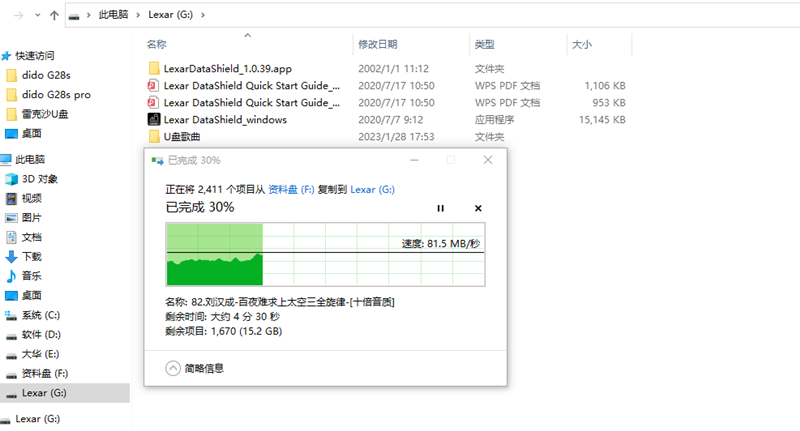This screenshot has width=800, height=431.
Task: Click file name U盘歌曲
Action: (182, 137)
